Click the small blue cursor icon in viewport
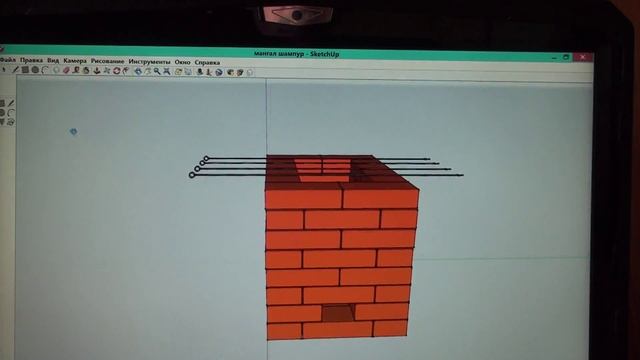The width and height of the screenshot is (640, 360). [73, 131]
